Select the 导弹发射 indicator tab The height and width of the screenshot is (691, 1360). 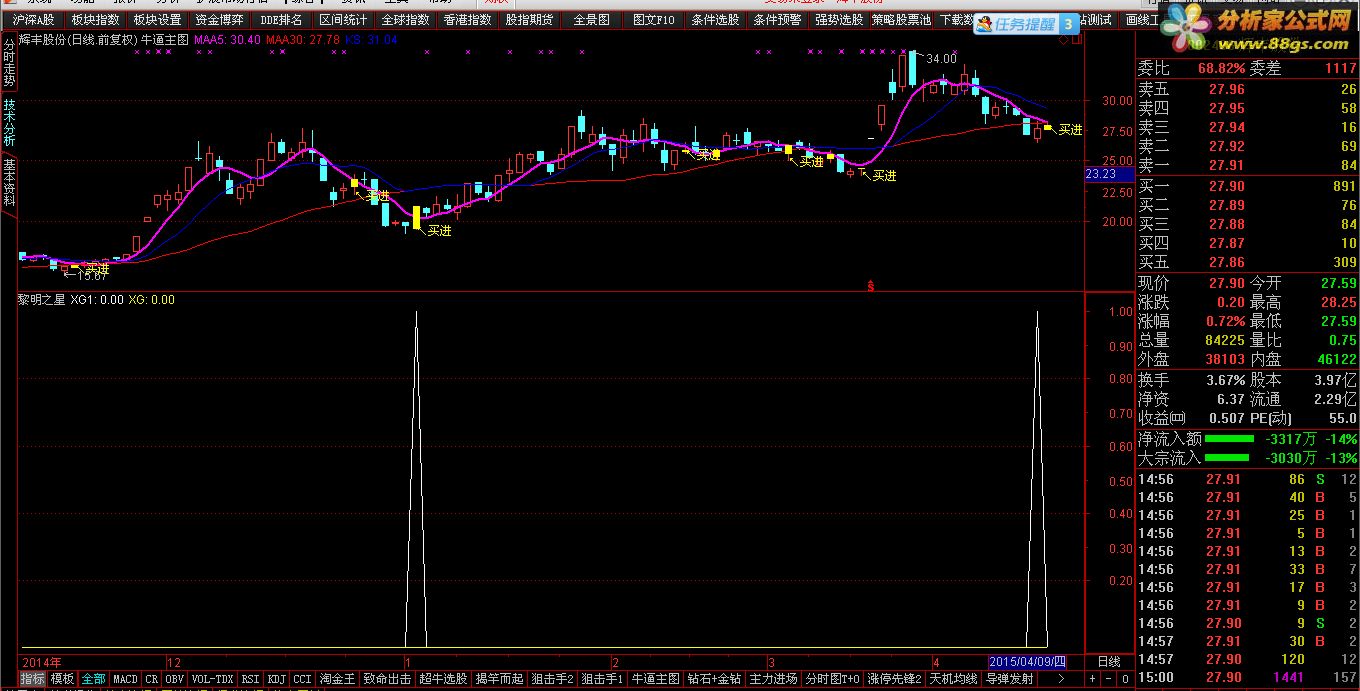[x=1009, y=679]
